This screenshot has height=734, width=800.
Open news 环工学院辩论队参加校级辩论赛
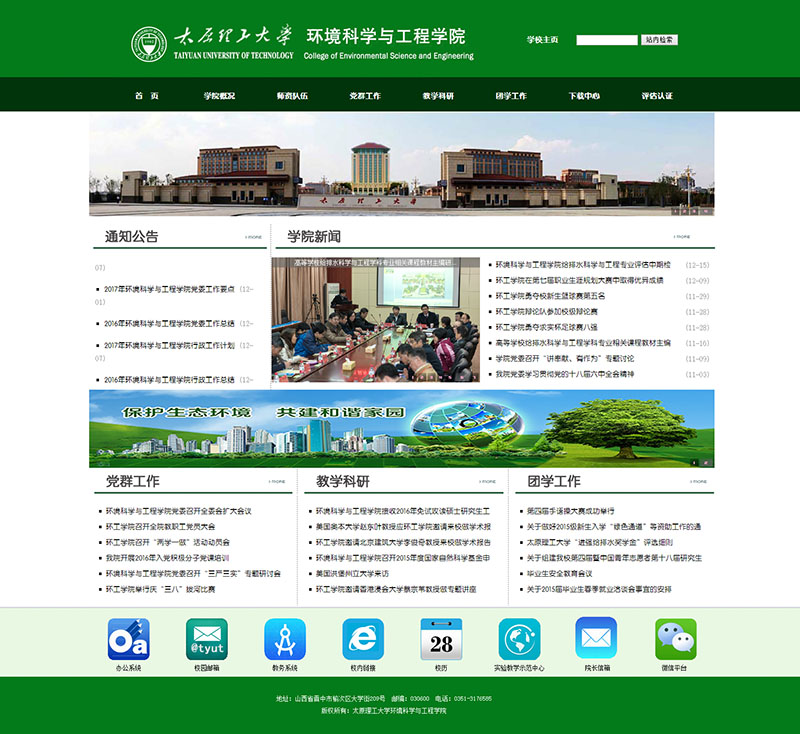click(x=547, y=312)
